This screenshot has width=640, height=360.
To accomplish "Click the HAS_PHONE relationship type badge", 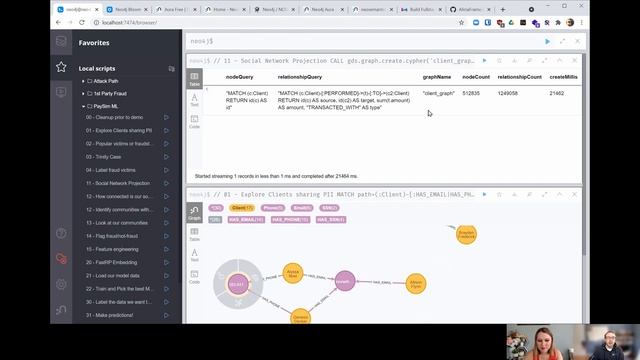I will pos(290,220).
